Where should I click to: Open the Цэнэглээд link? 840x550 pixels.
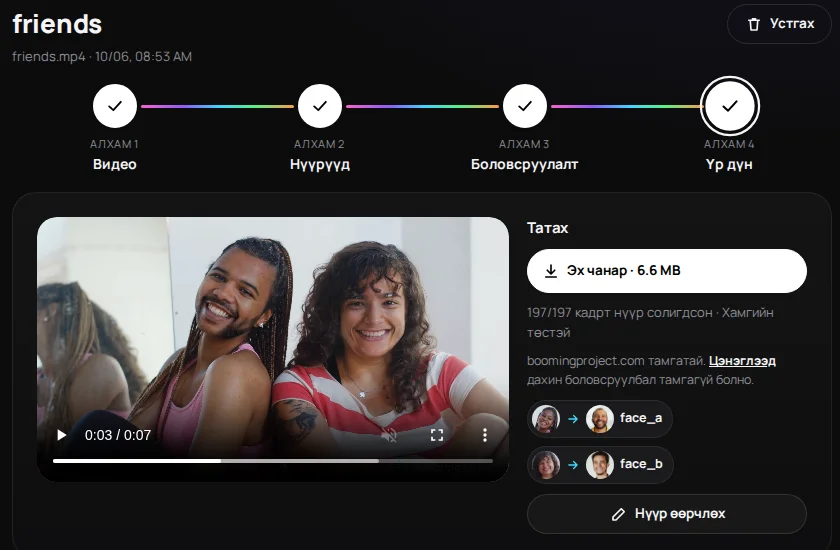click(742, 360)
